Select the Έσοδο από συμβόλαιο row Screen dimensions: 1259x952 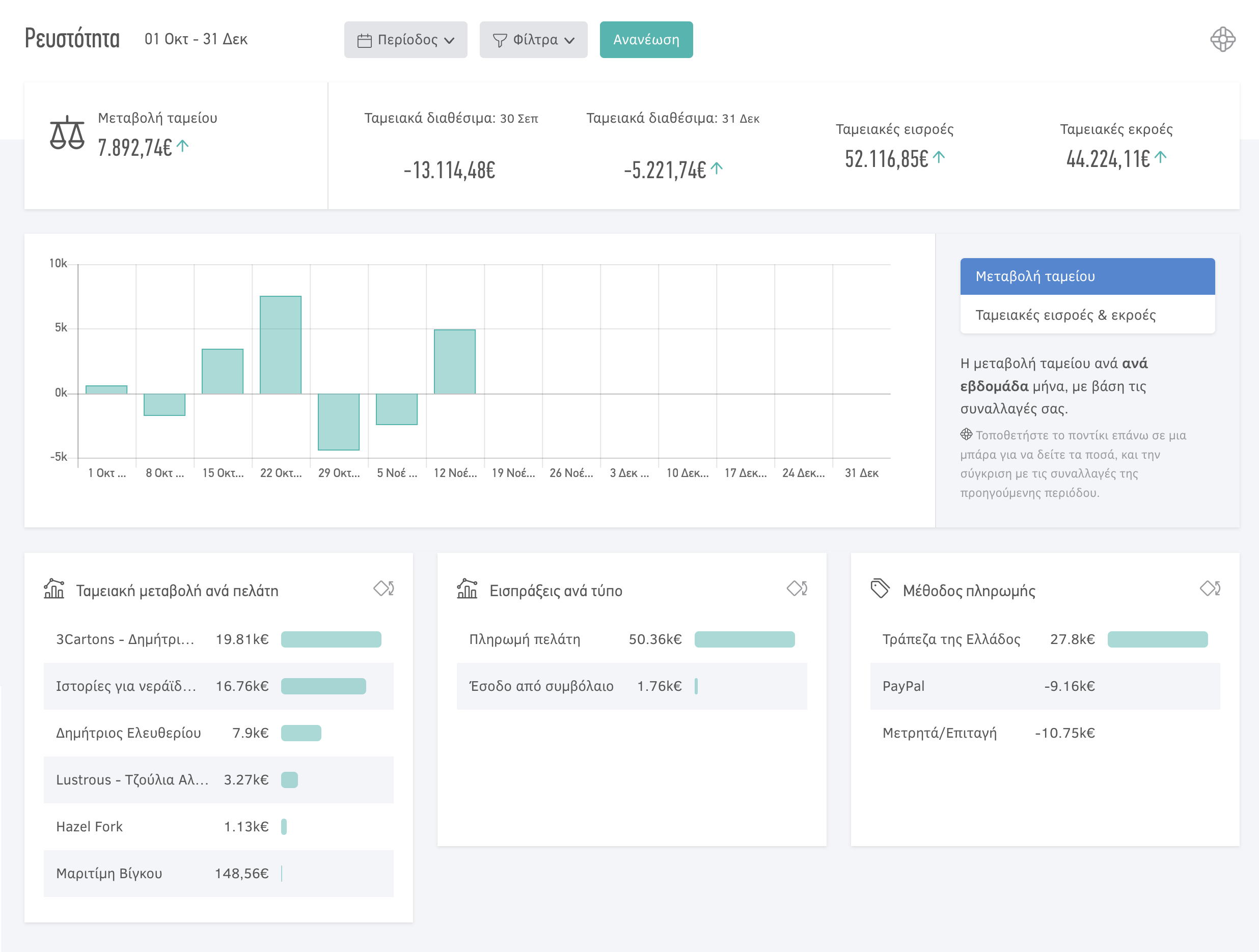click(x=632, y=686)
